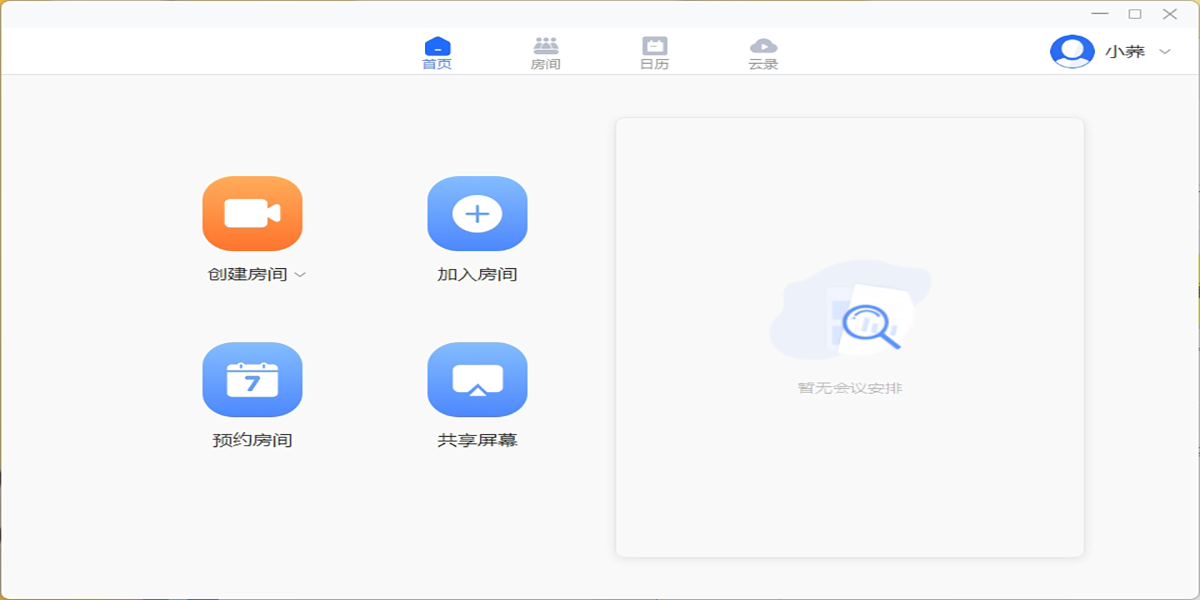Click the 共享屏幕 text label
The width and height of the screenshot is (1200, 600).
[477, 440]
